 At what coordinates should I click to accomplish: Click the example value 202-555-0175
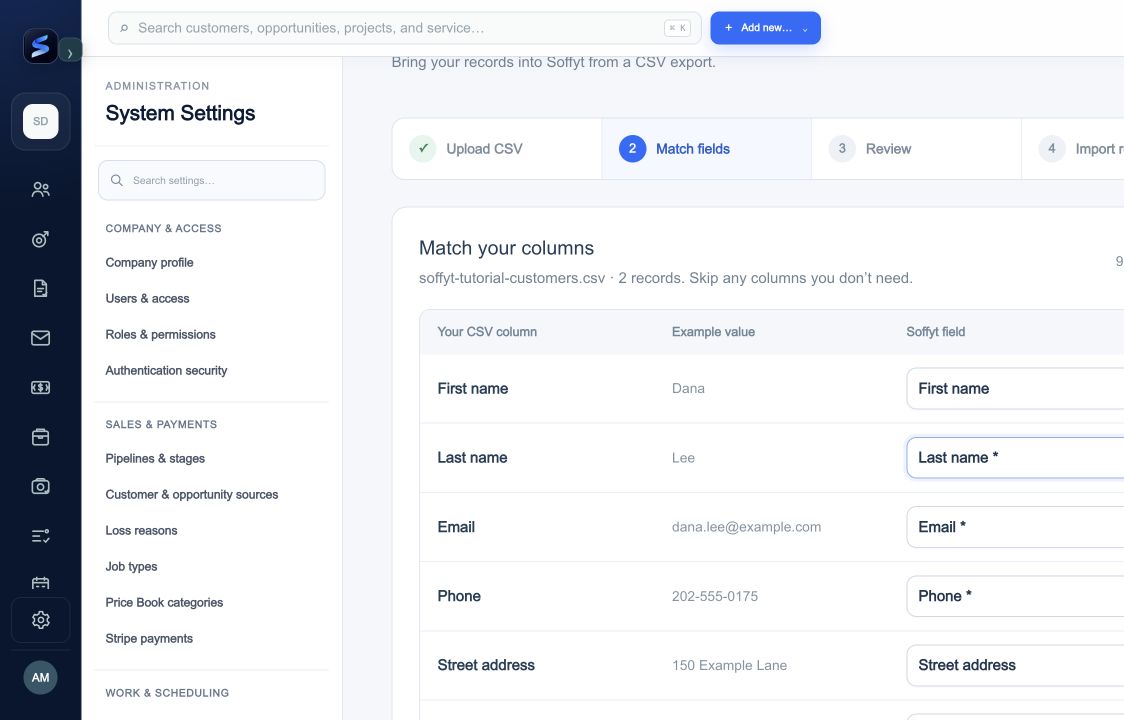[x=715, y=596]
